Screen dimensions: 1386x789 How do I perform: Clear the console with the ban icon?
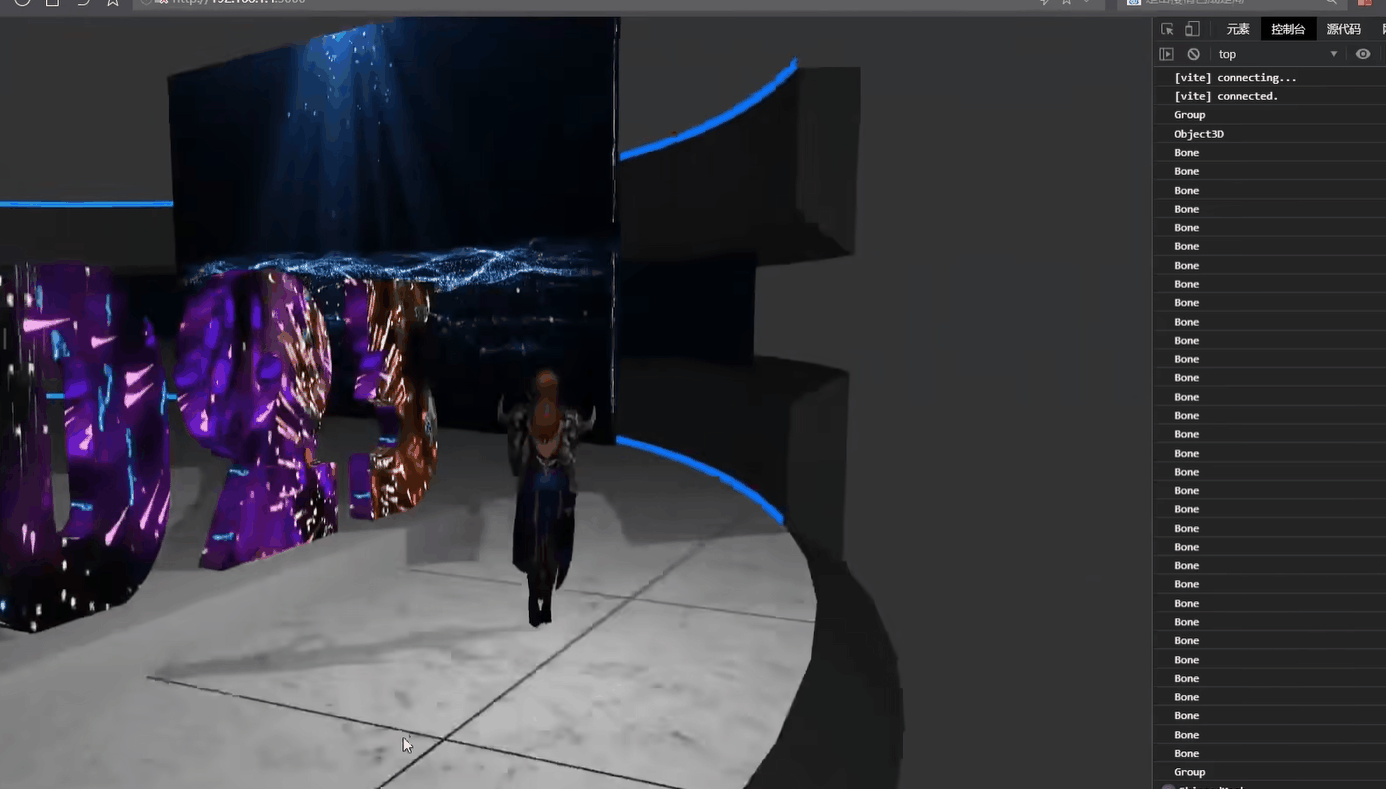click(x=1193, y=54)
